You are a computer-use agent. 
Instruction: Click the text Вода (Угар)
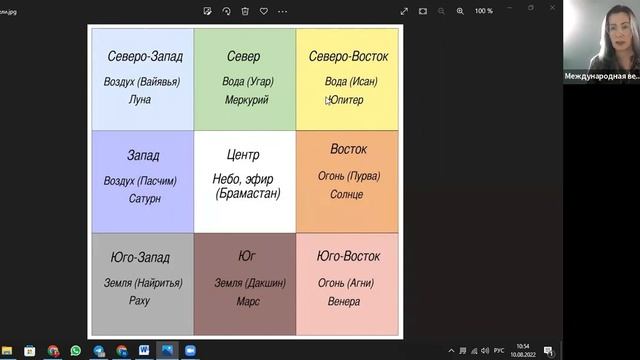click(248, 82)
